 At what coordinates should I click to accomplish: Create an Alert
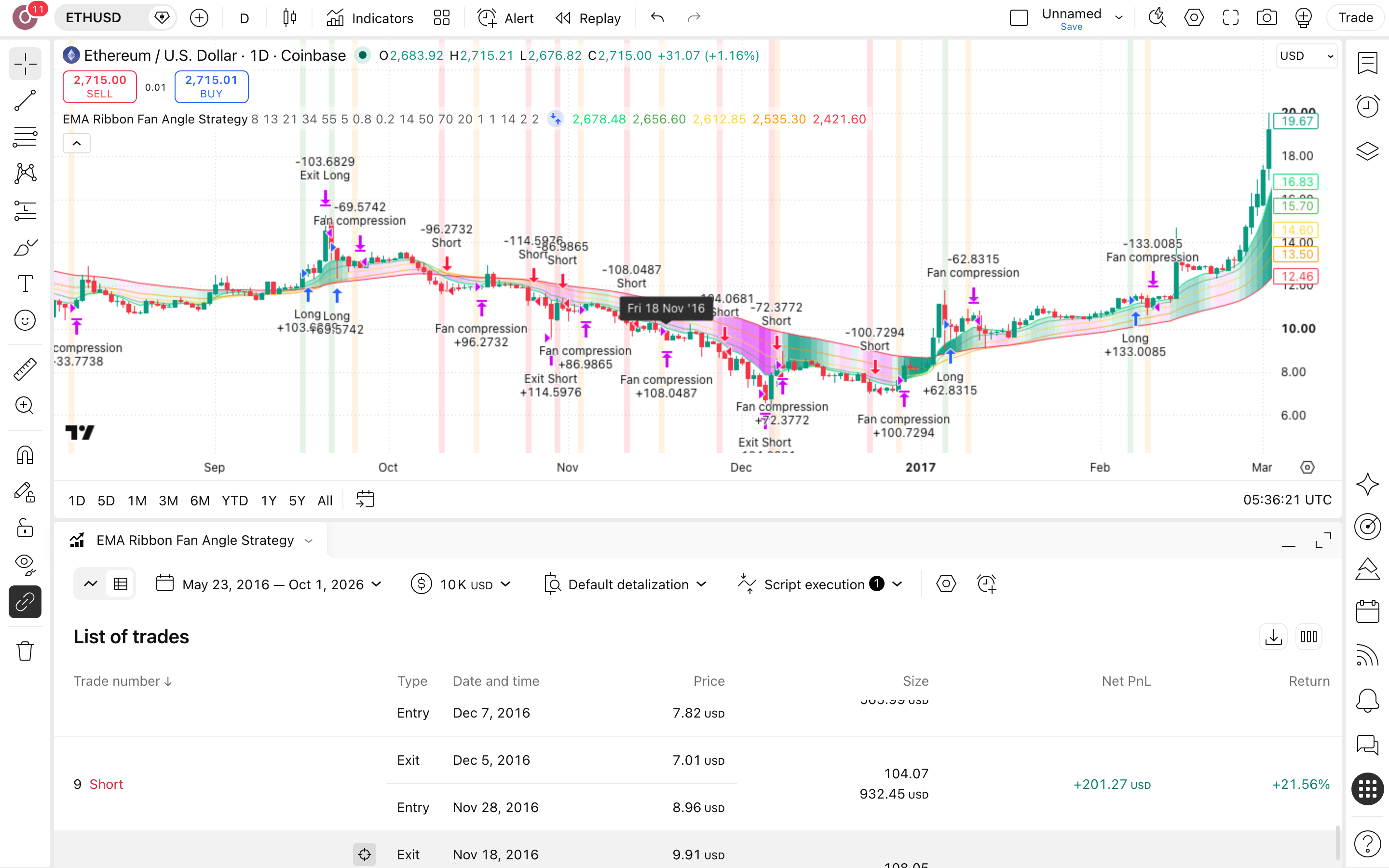pyautogui.click(x=505, y=18)
